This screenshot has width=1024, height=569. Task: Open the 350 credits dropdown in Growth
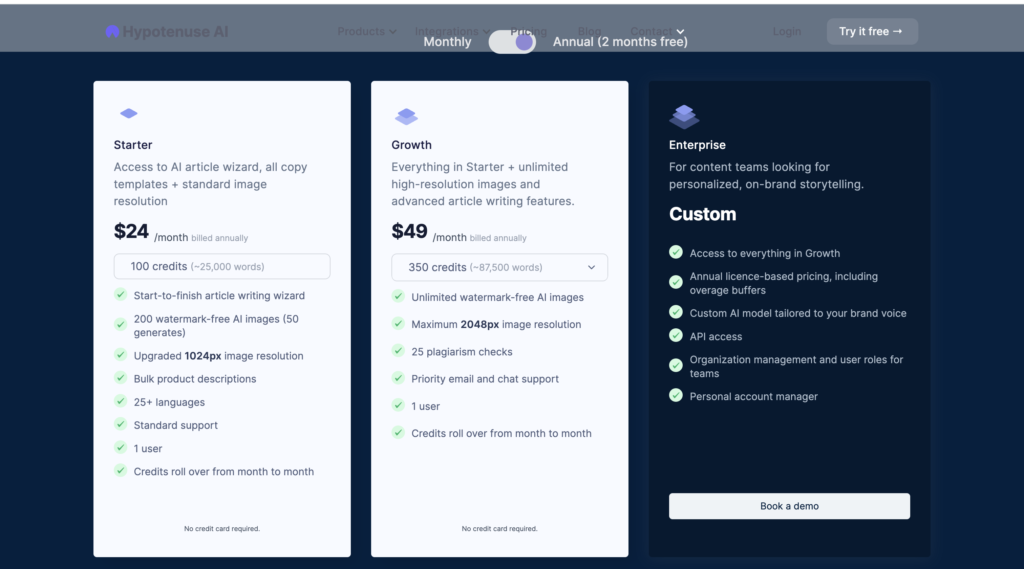click(499, 267)
